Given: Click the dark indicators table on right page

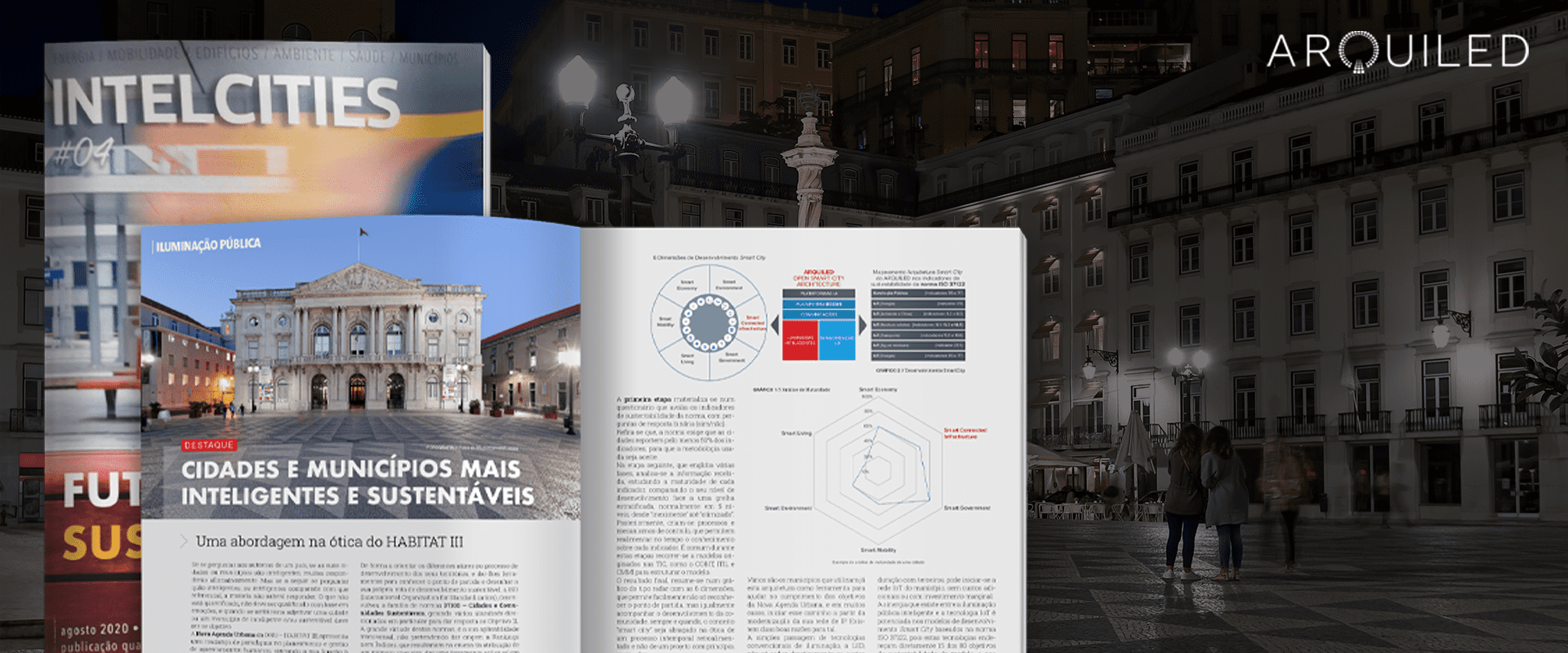Looking at the screenshot, I should tap(918, 324).
